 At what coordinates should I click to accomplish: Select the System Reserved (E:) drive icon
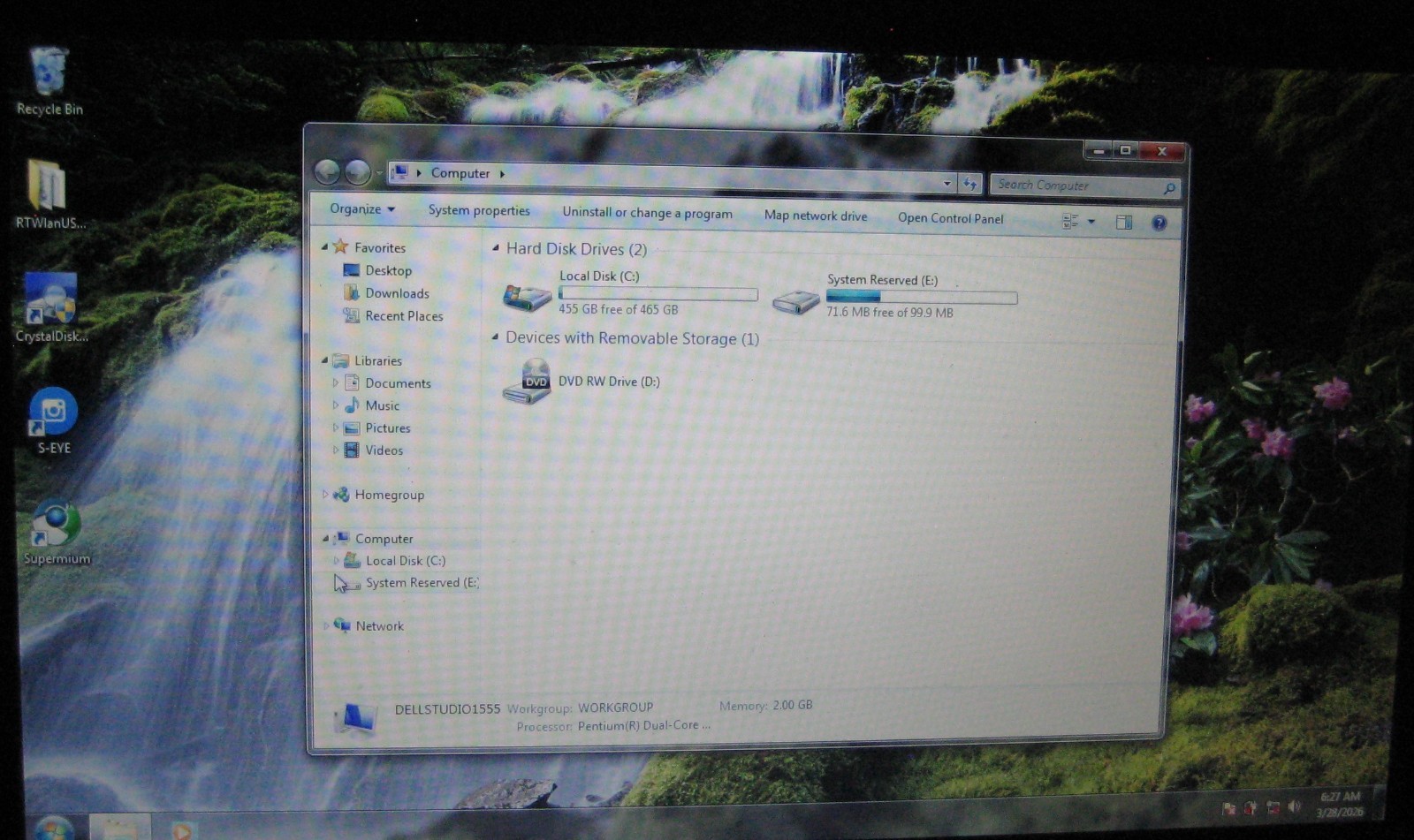click(795, 301)
